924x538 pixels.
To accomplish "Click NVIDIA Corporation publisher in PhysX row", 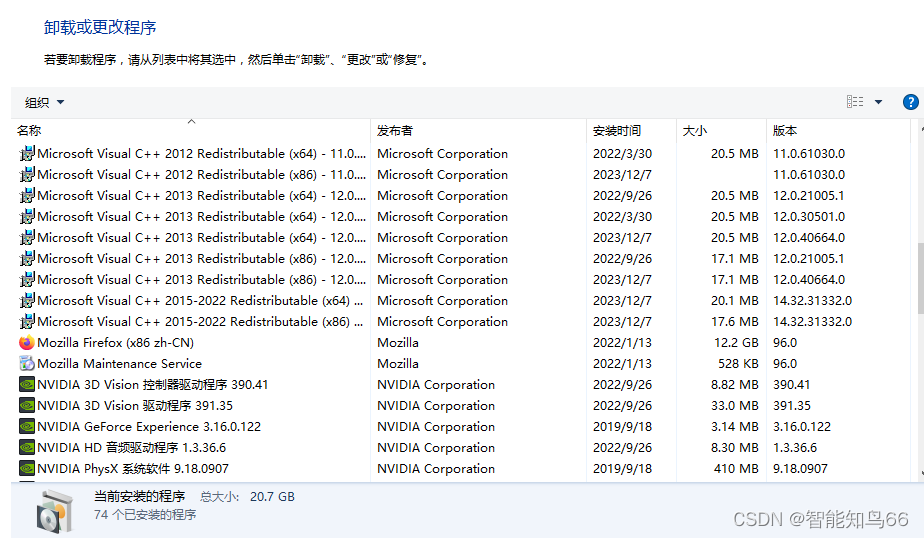I will tap(436, 469).
